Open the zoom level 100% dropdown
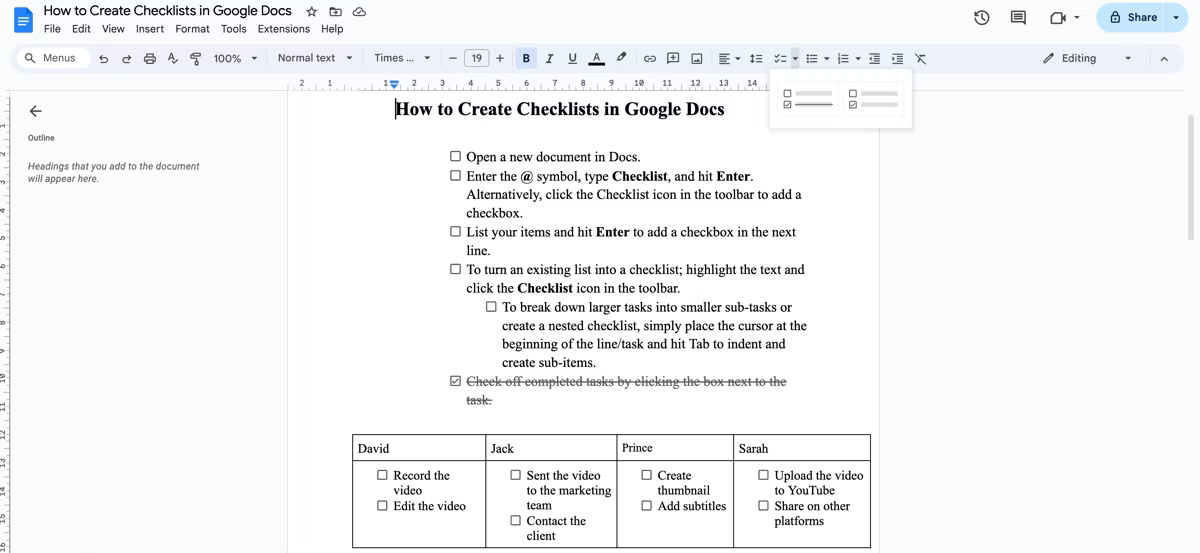Image resolution: width=1200 pixels, height=553 pixels. pyautogui.click(x=236, y=58)
